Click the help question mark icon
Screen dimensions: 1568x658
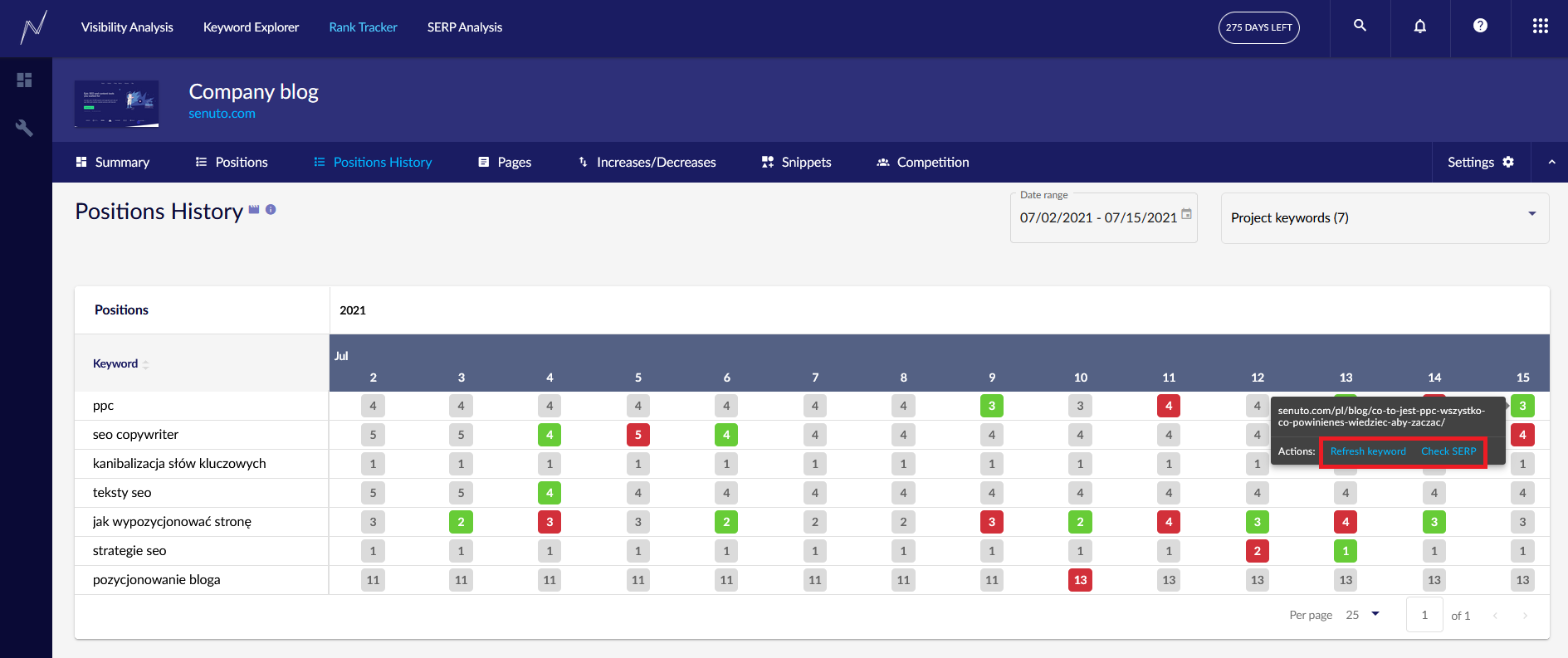[x=1480, y=26]
